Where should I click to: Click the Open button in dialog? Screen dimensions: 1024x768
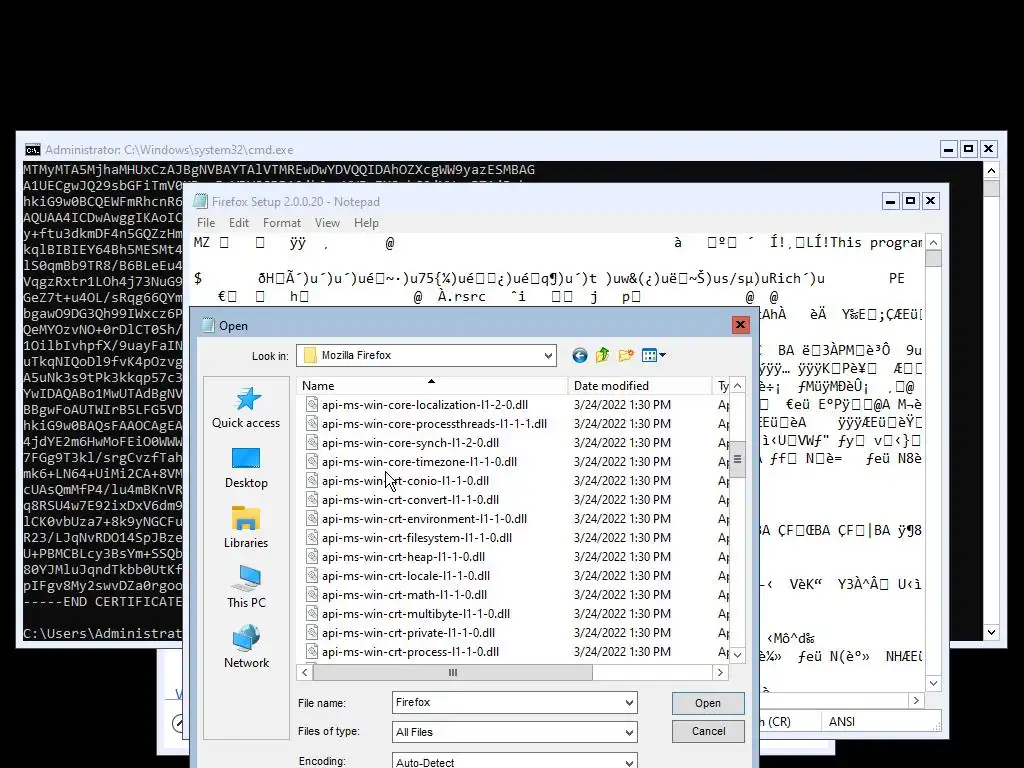708,703
